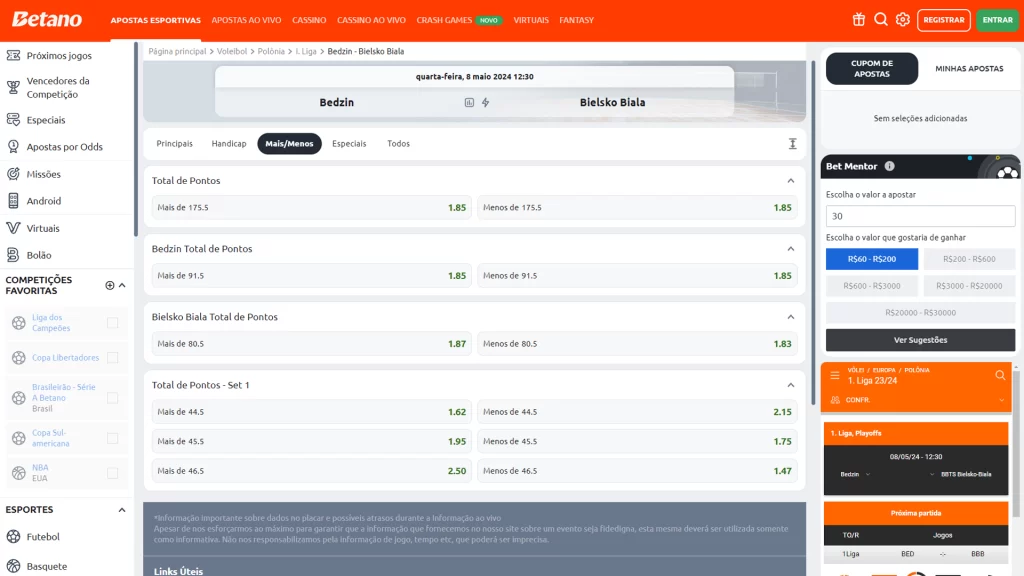Image resolution: width=1024 pixels, height=576 pixels.
Task: Open the Virtuais sidebar icon
Action: pyautogui.click(x=13, y=228)
